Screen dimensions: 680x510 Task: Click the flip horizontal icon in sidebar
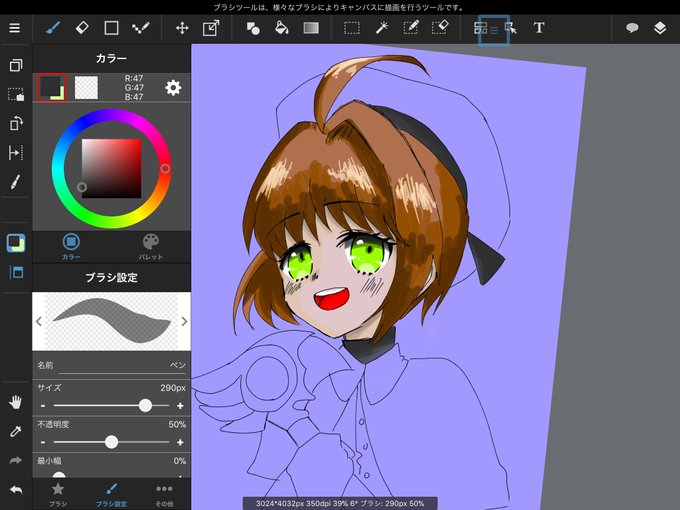tap(16, 153)
